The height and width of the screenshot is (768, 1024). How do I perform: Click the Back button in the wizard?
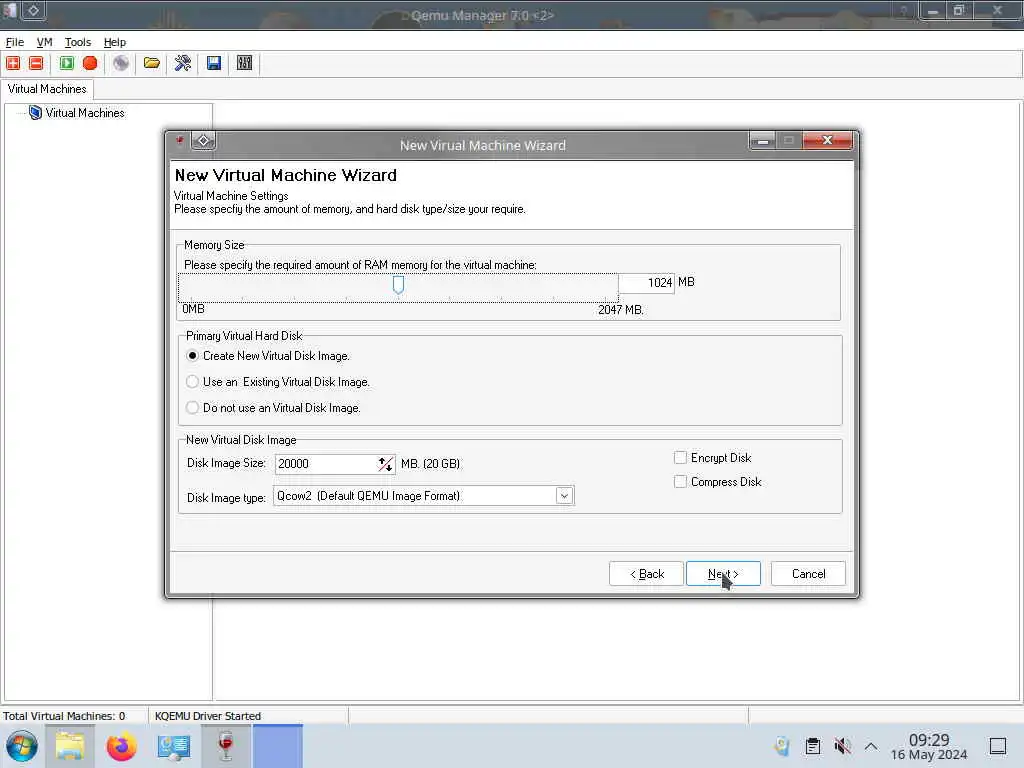[647, 574]
